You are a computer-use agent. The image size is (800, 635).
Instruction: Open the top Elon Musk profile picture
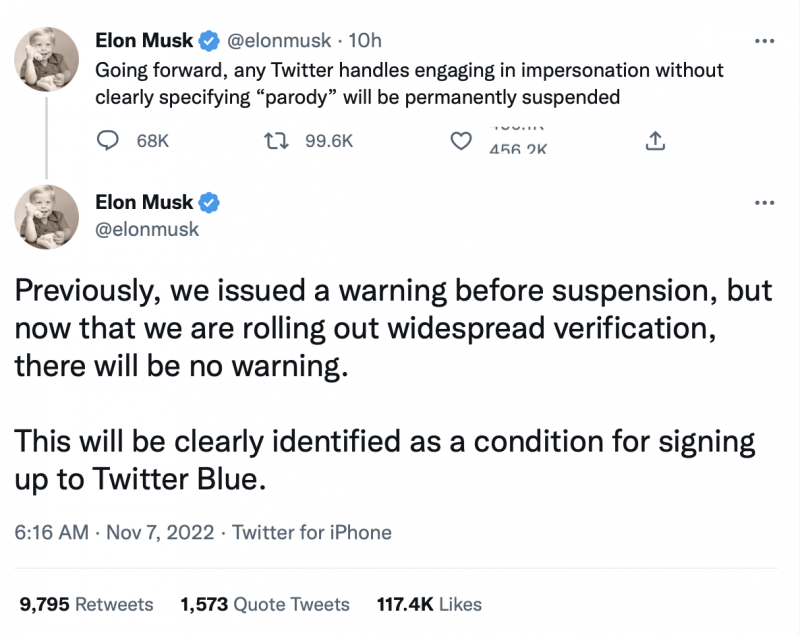(x=46, y=59)
